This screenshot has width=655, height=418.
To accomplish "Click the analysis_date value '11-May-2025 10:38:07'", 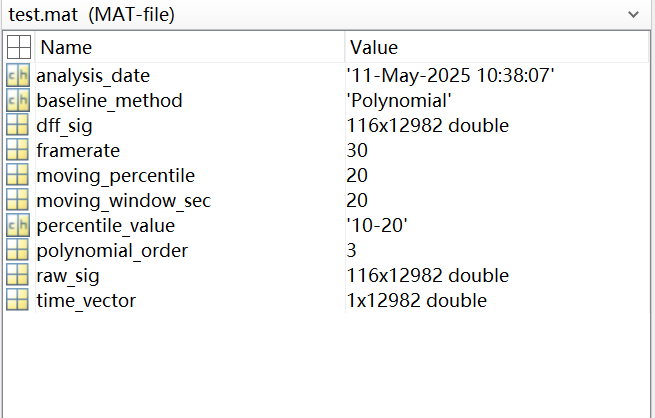I will pyautogui.click(x=450, y=75).
